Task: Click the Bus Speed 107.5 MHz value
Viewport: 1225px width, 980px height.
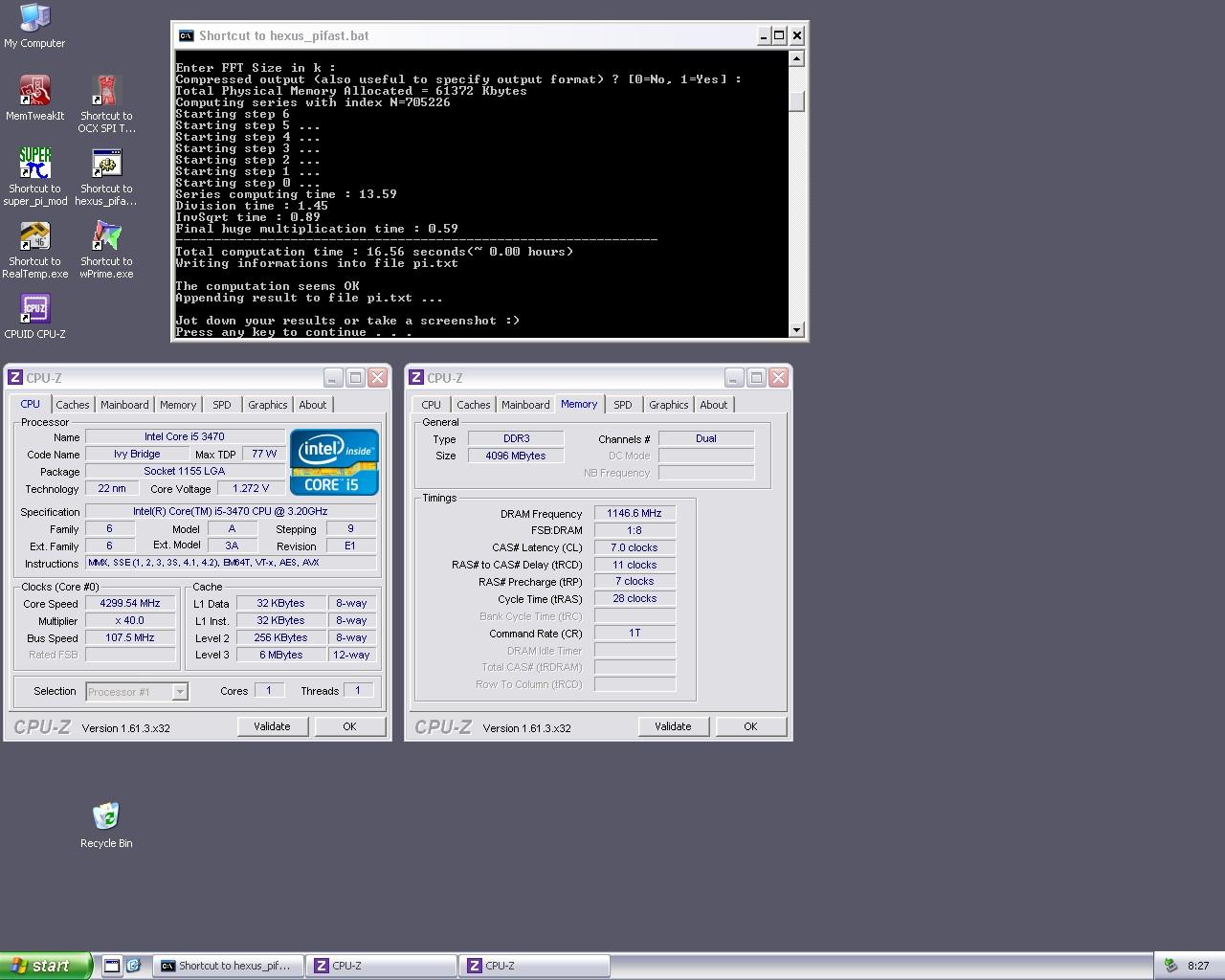Action: pyautogui.click(x=130, y=637)
